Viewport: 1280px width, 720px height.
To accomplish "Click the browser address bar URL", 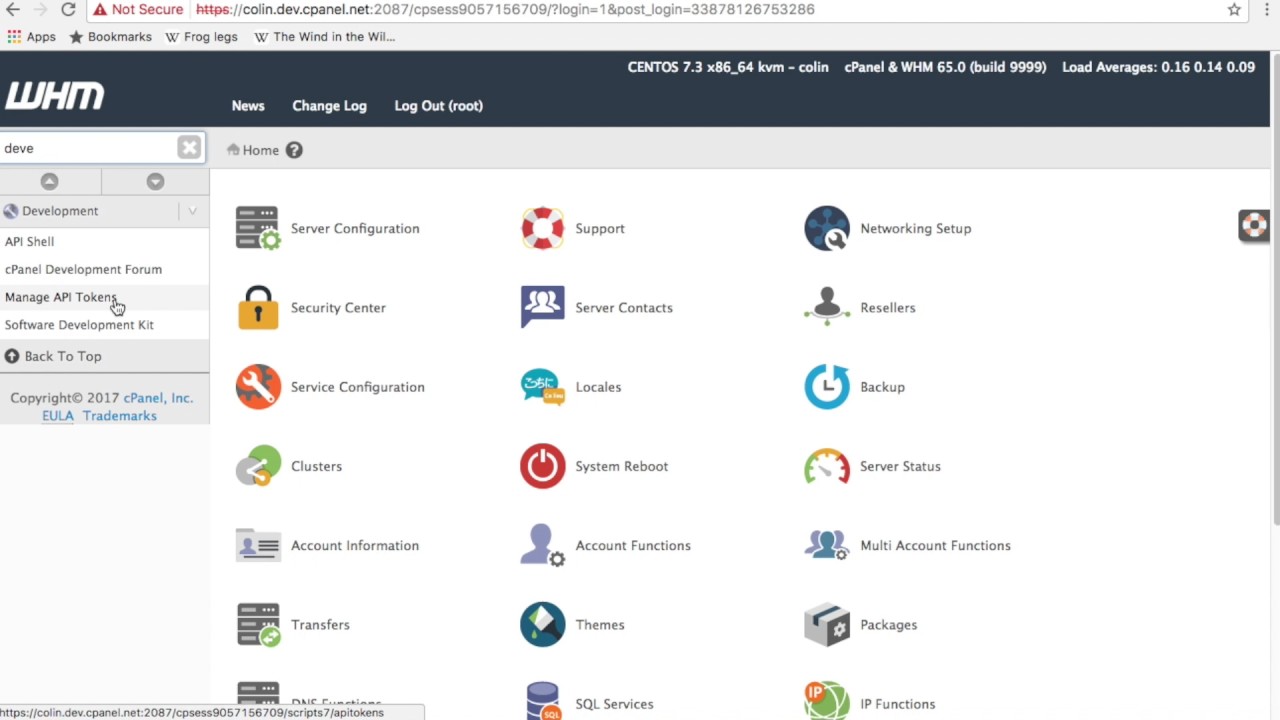I will 505,9.
